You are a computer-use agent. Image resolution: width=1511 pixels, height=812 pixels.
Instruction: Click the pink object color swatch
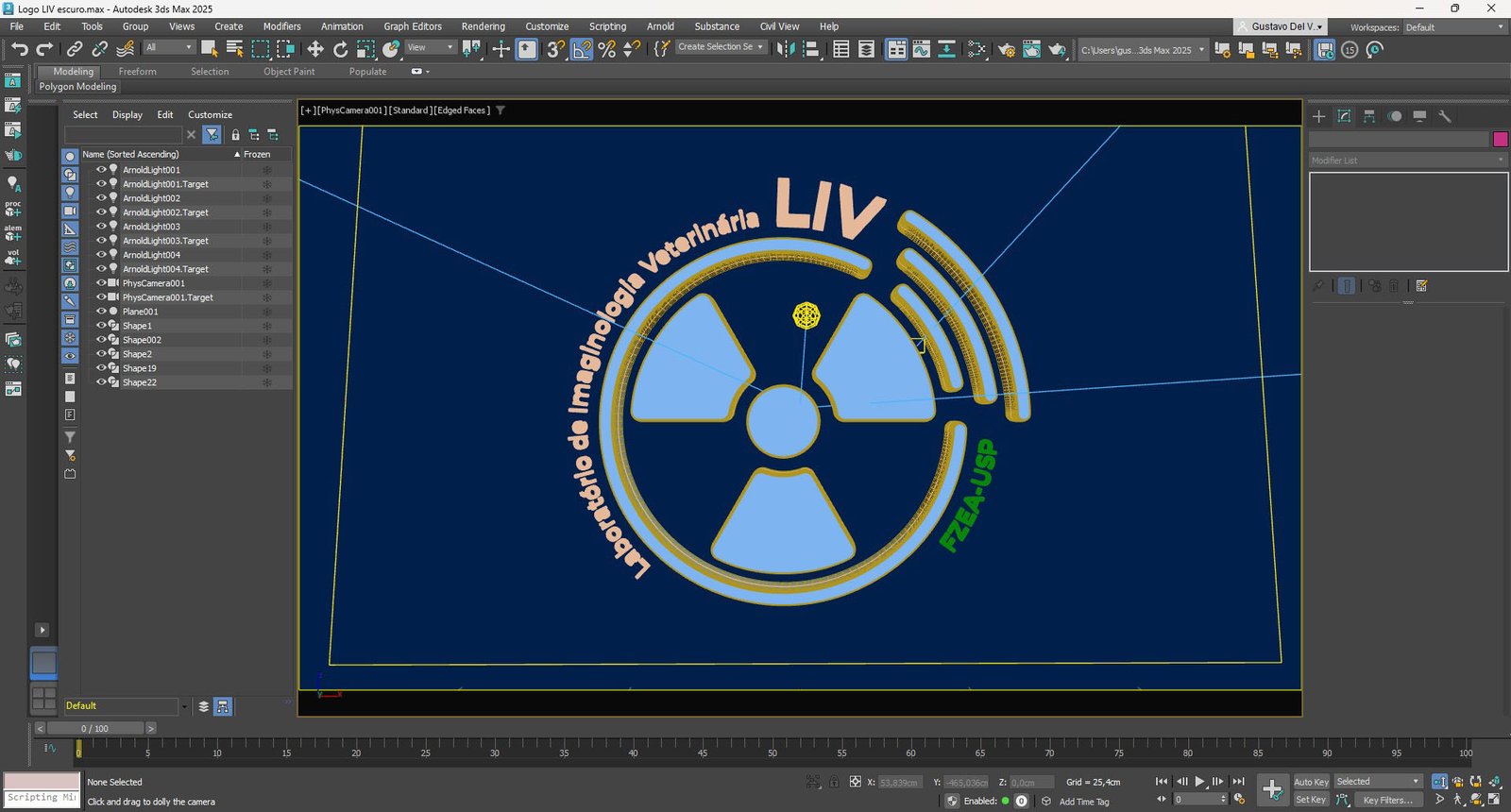click(1500, 139)
